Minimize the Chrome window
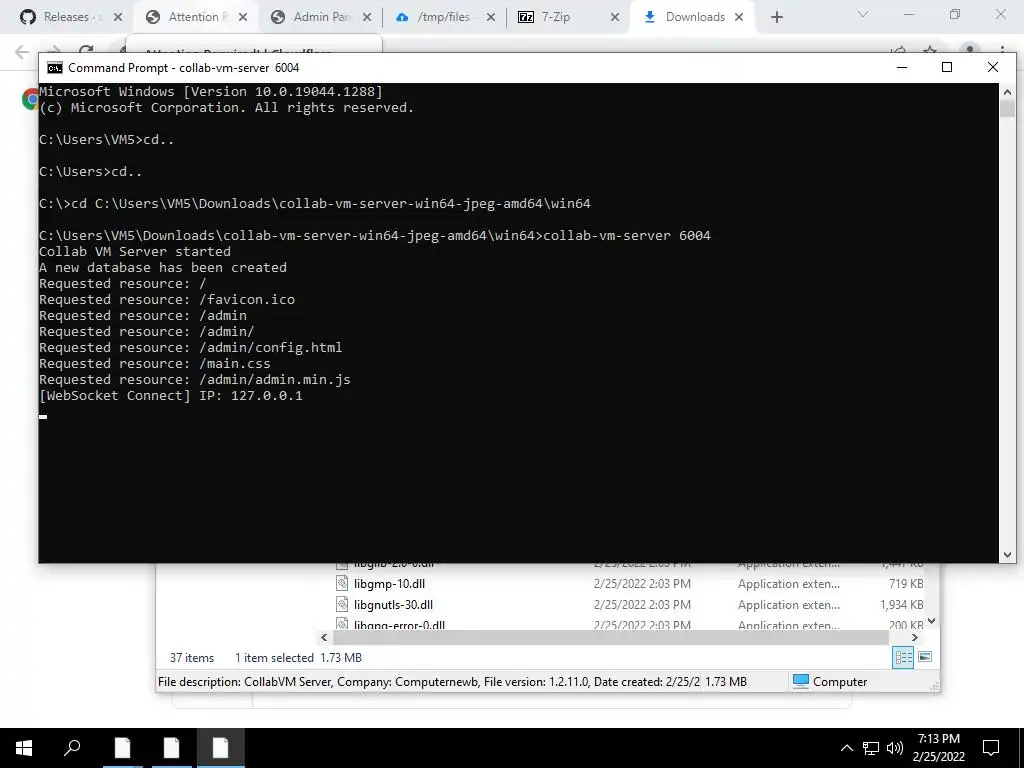The height and width of the screenshot is (768, 1024). tap(909, 14)
